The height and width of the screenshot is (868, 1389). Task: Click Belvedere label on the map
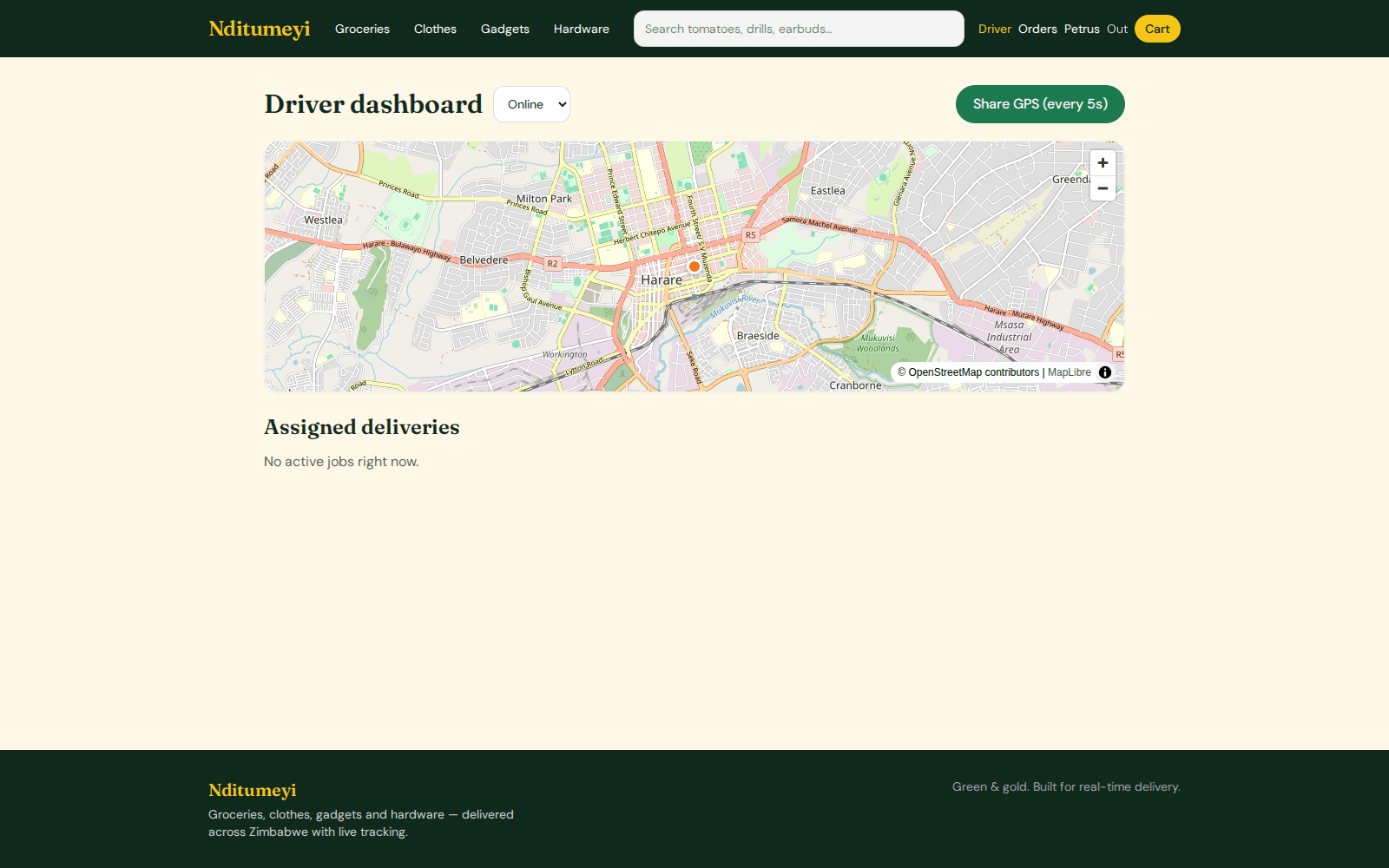point(484,260)
